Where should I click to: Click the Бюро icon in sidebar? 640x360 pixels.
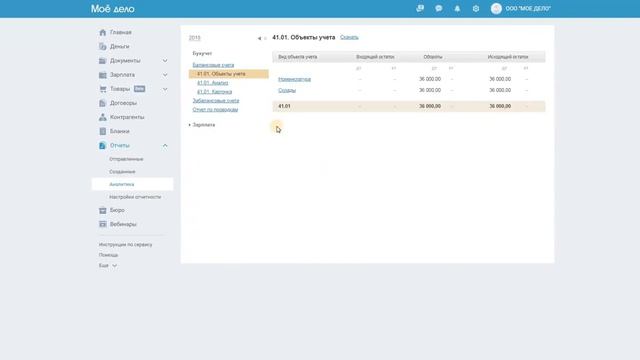[x=102, y=210]
